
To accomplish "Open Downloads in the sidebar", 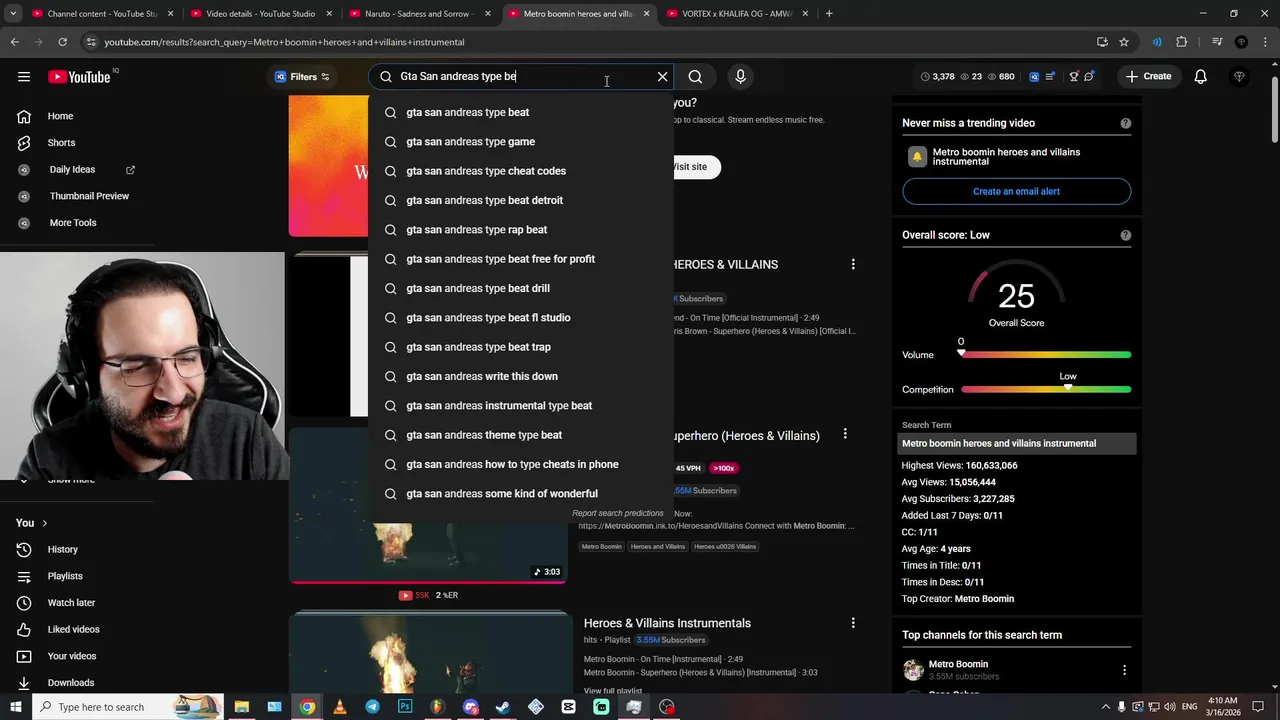I will tap(71, 683).
